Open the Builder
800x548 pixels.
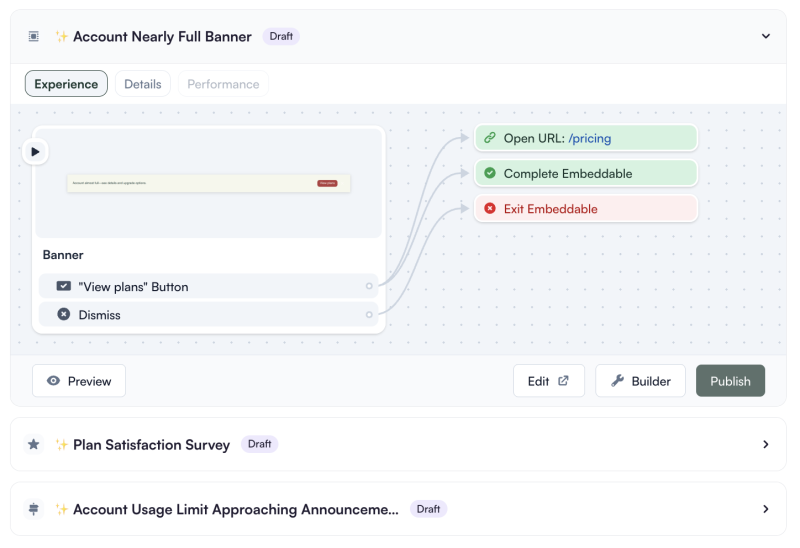640,381
